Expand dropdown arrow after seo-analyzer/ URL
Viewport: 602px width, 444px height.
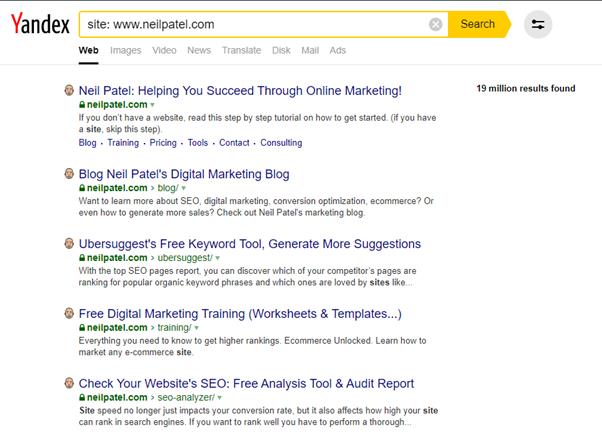220,398
